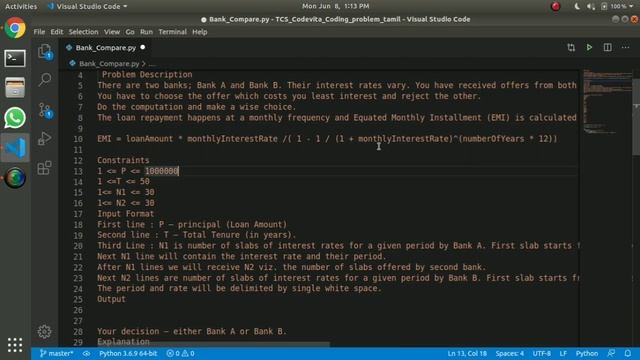The image size is (640, 360).
Task: Open WhatsApp from the dock
Action: click(15, 118)
